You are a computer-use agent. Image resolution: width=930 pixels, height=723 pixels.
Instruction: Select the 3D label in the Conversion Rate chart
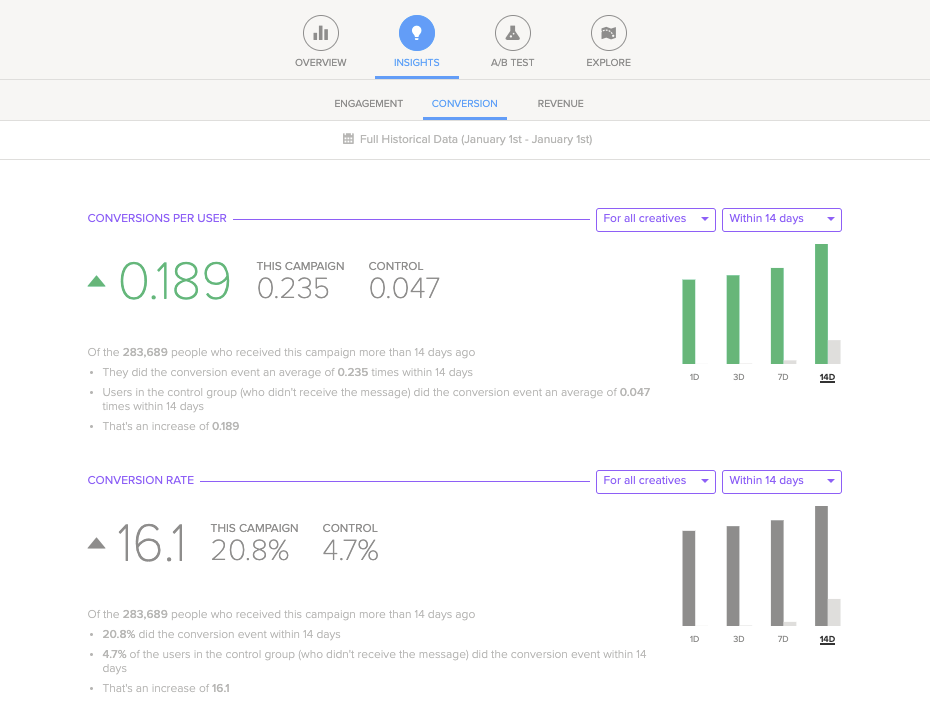click(738, 639)
